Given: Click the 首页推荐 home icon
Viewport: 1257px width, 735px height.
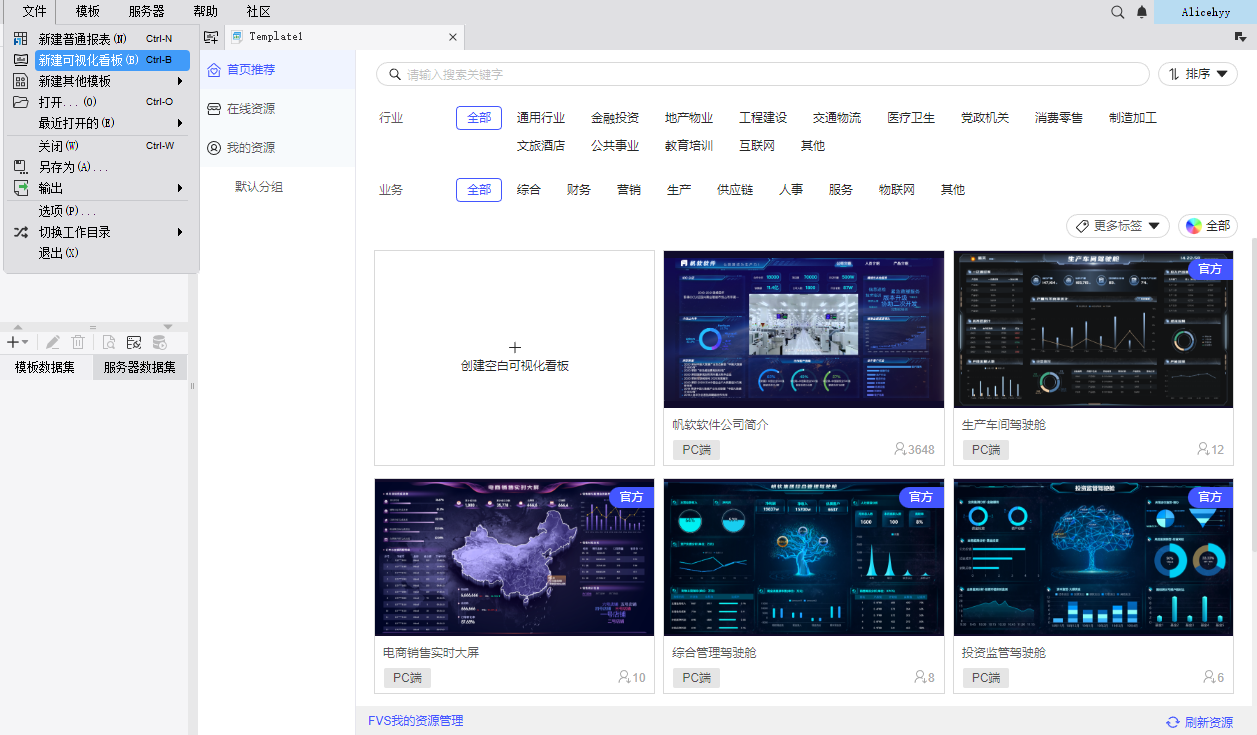Looking at the screenshot, I should pyautogui.click(x=213, y=70).
